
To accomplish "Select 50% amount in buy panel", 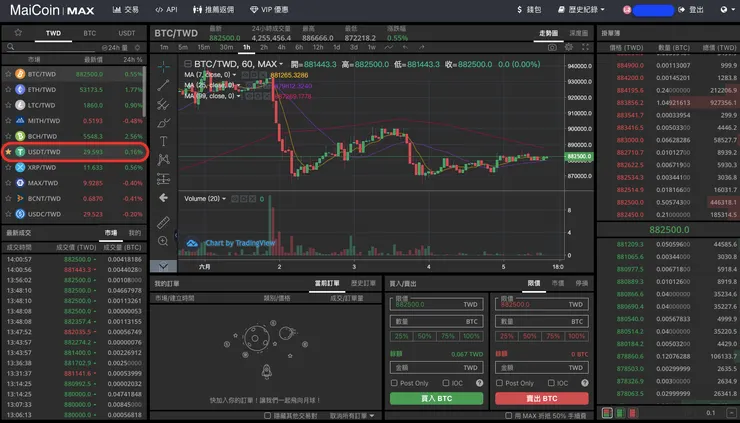I will tap(424, 336).
